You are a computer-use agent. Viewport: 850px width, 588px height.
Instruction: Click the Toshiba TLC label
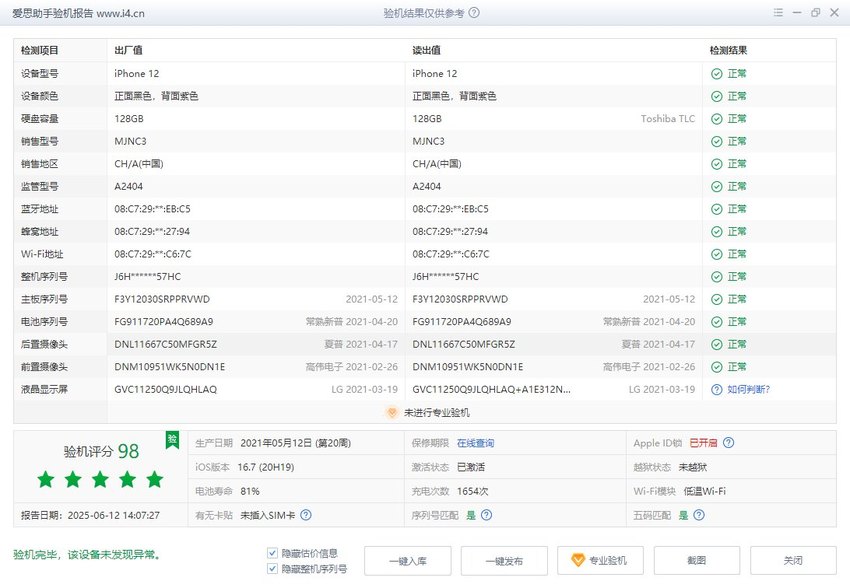coord(668,119)
